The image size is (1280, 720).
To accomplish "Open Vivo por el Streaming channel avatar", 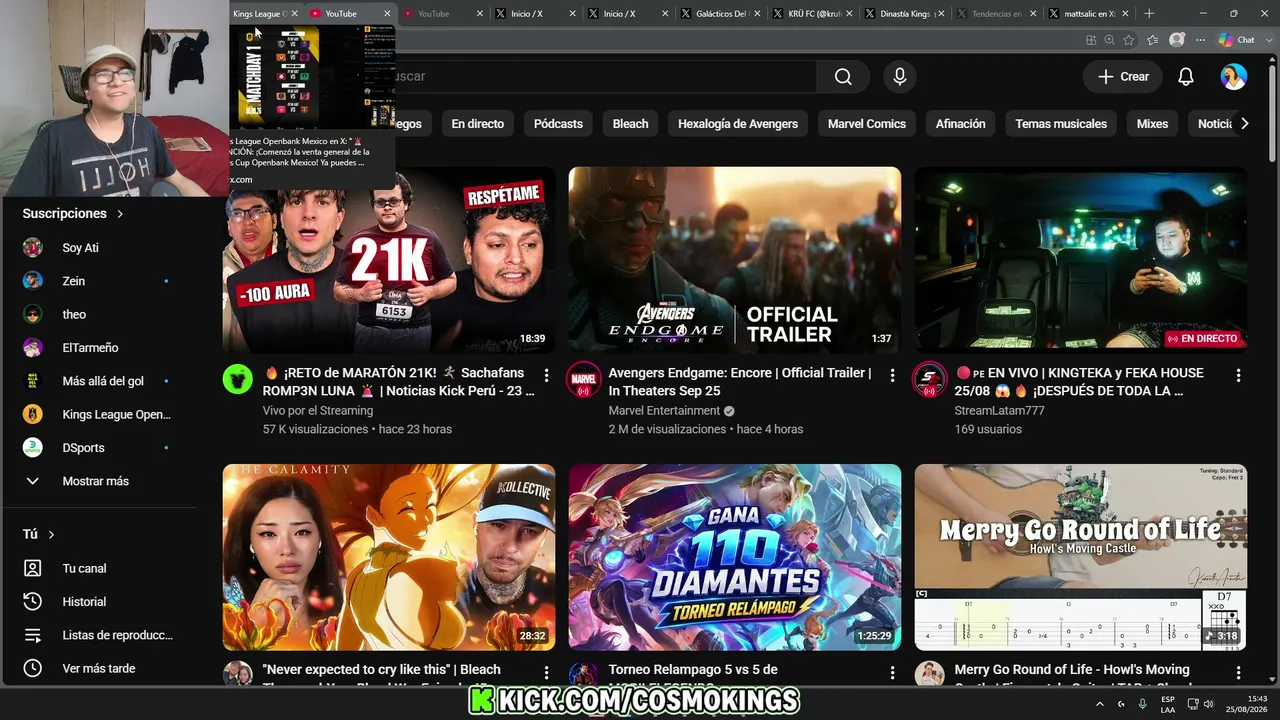I will point(237,380).
